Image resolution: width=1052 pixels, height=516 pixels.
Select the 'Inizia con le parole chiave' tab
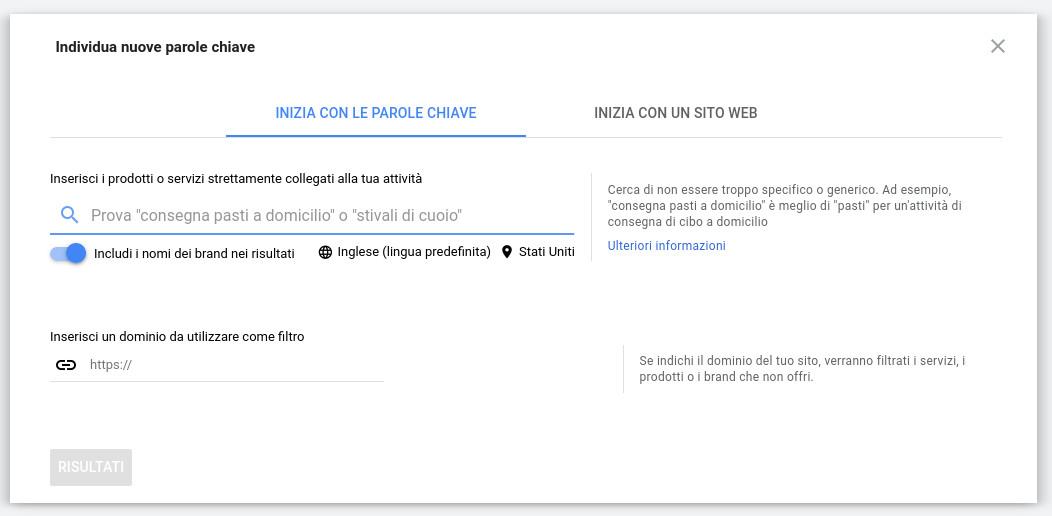375,113
